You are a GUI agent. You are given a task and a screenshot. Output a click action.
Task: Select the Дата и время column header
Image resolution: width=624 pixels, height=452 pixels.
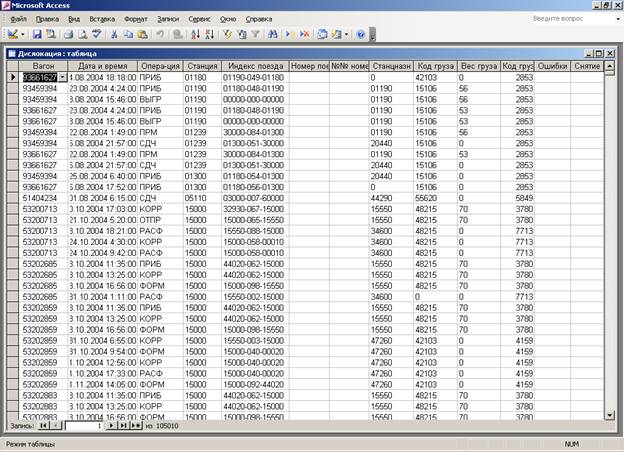[x=105, y=65]
